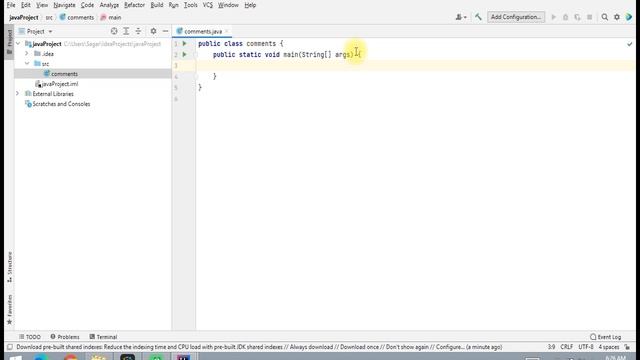The height and width of the screenshot is (360, 640).
Task: Click comments breadcrumb in navigation bar
Action: [x=77, y=18]
